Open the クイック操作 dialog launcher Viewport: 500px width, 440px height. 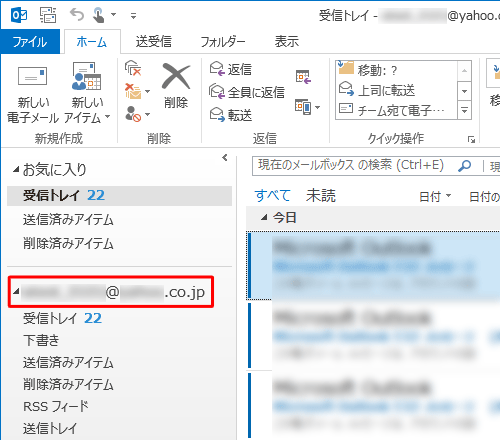471,140
